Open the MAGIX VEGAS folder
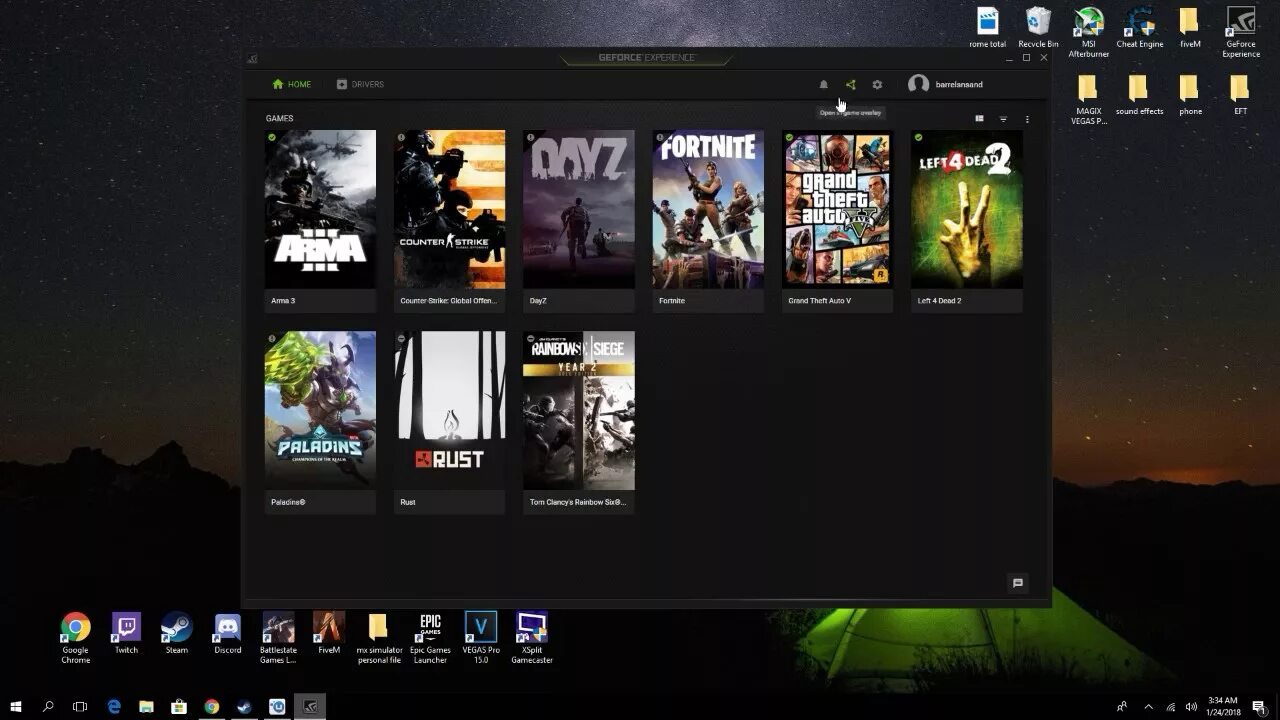The image size is (1280, 720). coord(1089,100)
